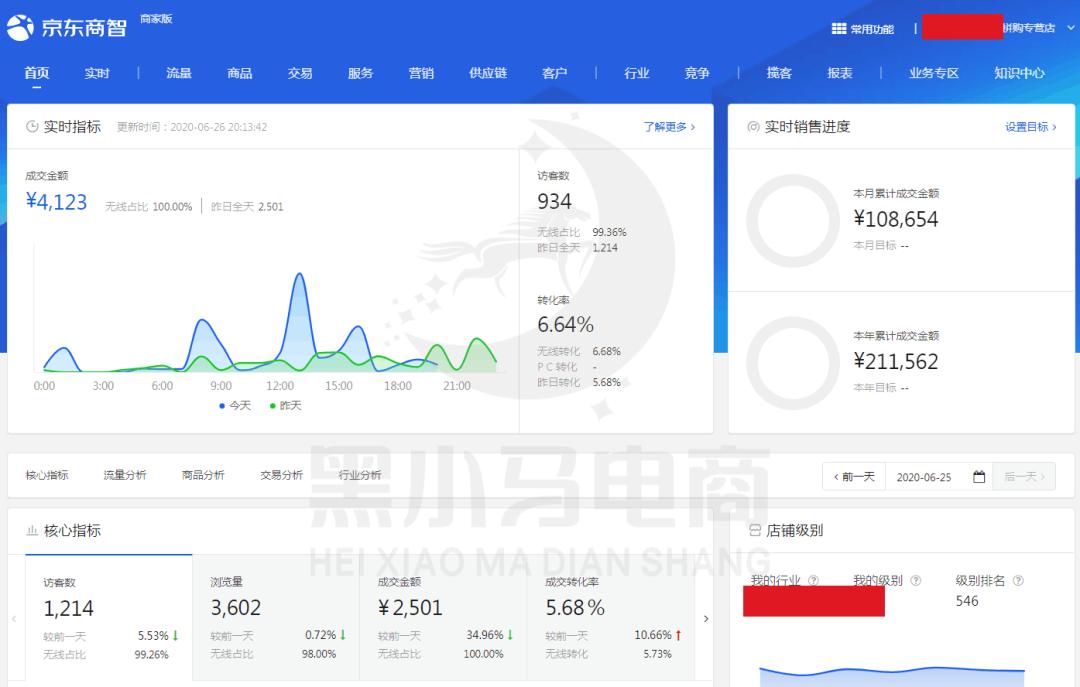
Task: Toggle the 昨天 series in the chart legend
Action: pyautogui.click(x=285, y=406)
